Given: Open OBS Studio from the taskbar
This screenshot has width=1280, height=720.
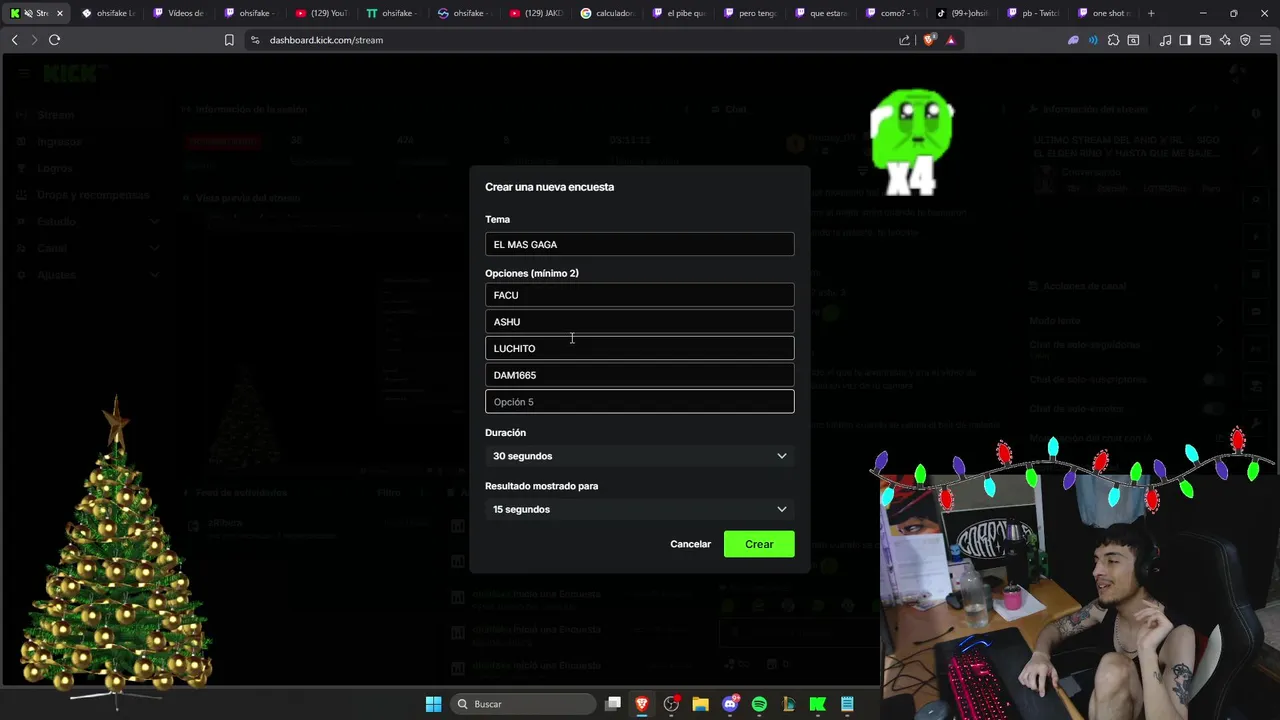Looking at the screenshot, I should click(671, 704).
